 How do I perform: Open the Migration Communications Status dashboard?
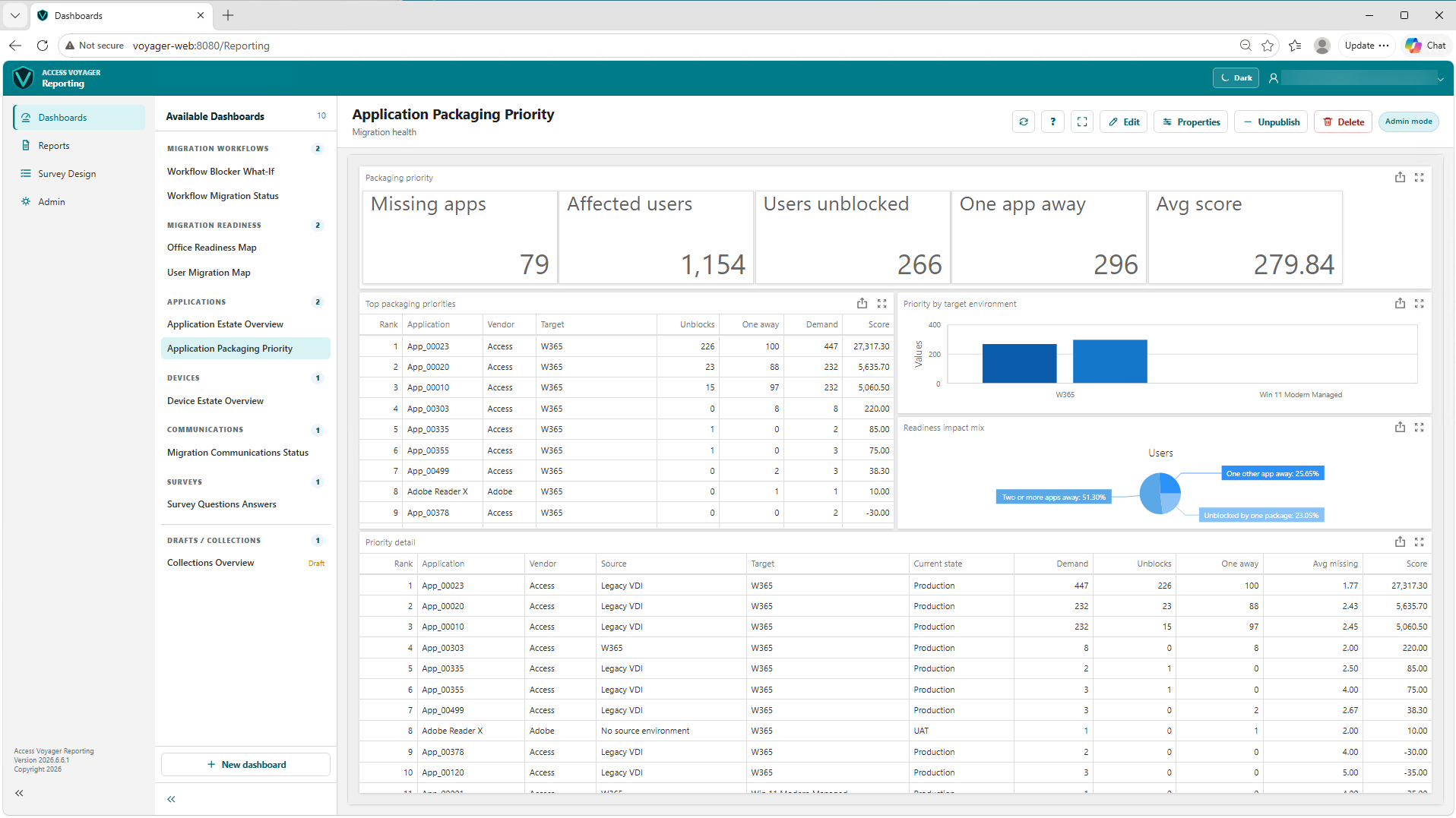(x=245, y=453)
